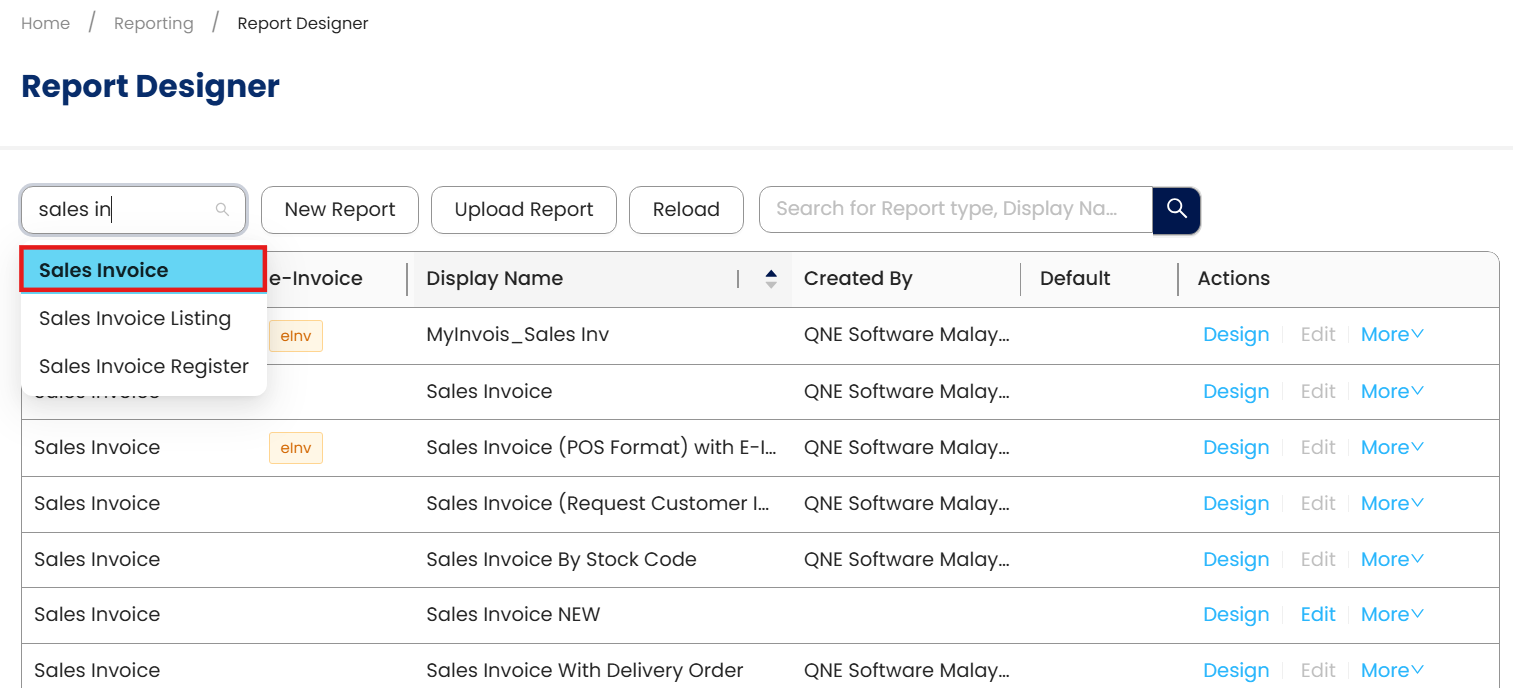Navigate to Reporting breadcrumb

click(x=154, y=23)
